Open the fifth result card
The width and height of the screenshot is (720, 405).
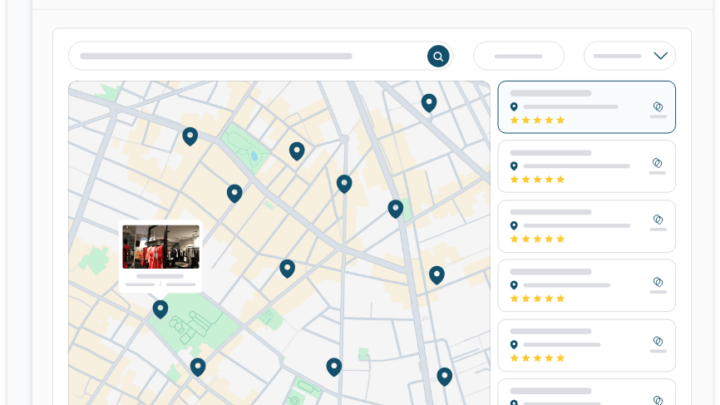(x=586, y=345)
